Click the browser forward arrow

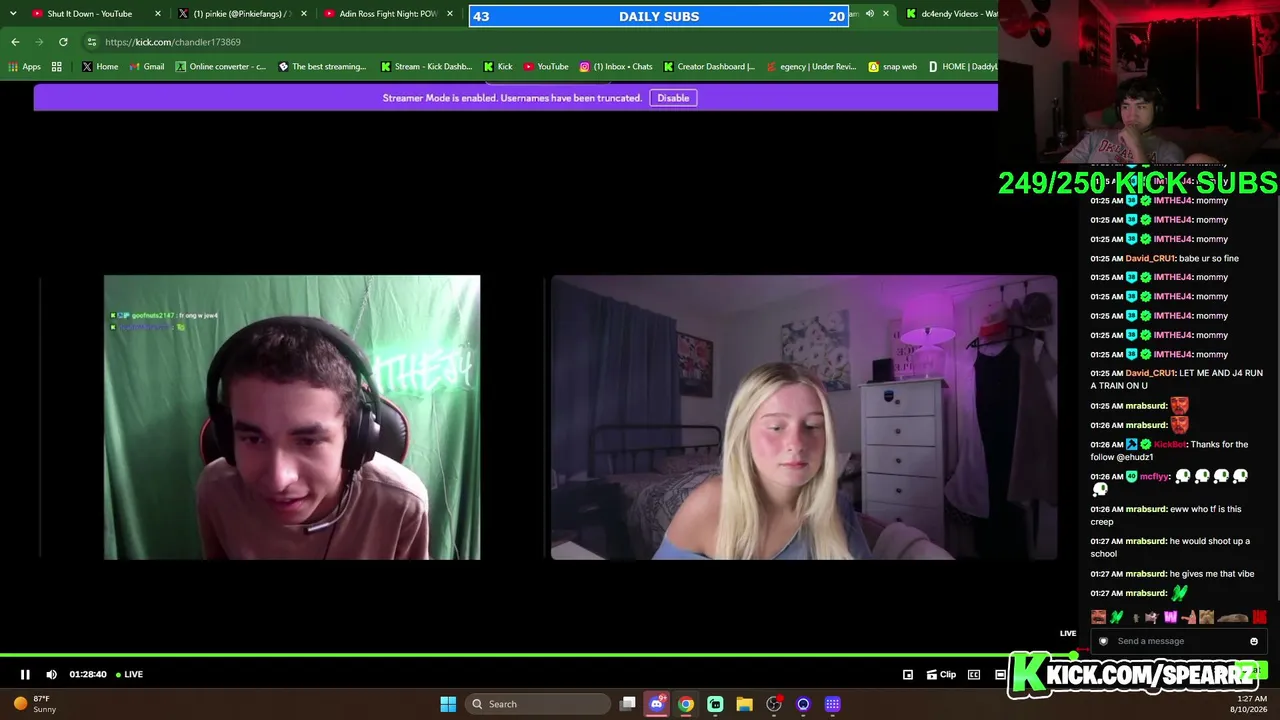pyautogui.click(x=39, y=42)
